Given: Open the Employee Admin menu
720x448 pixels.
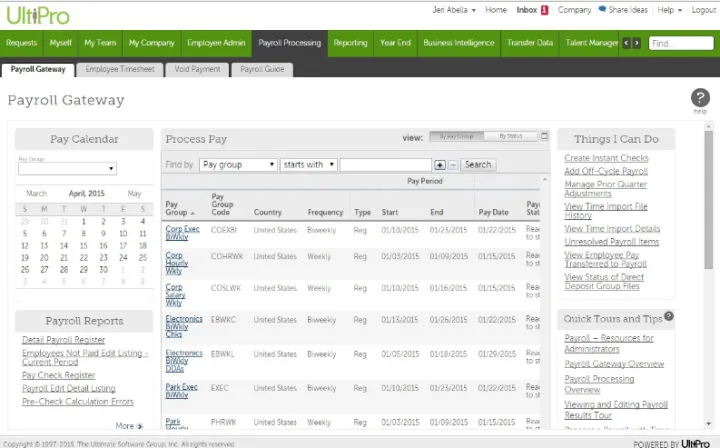Looking at the screenshot, I should [216, 43].
